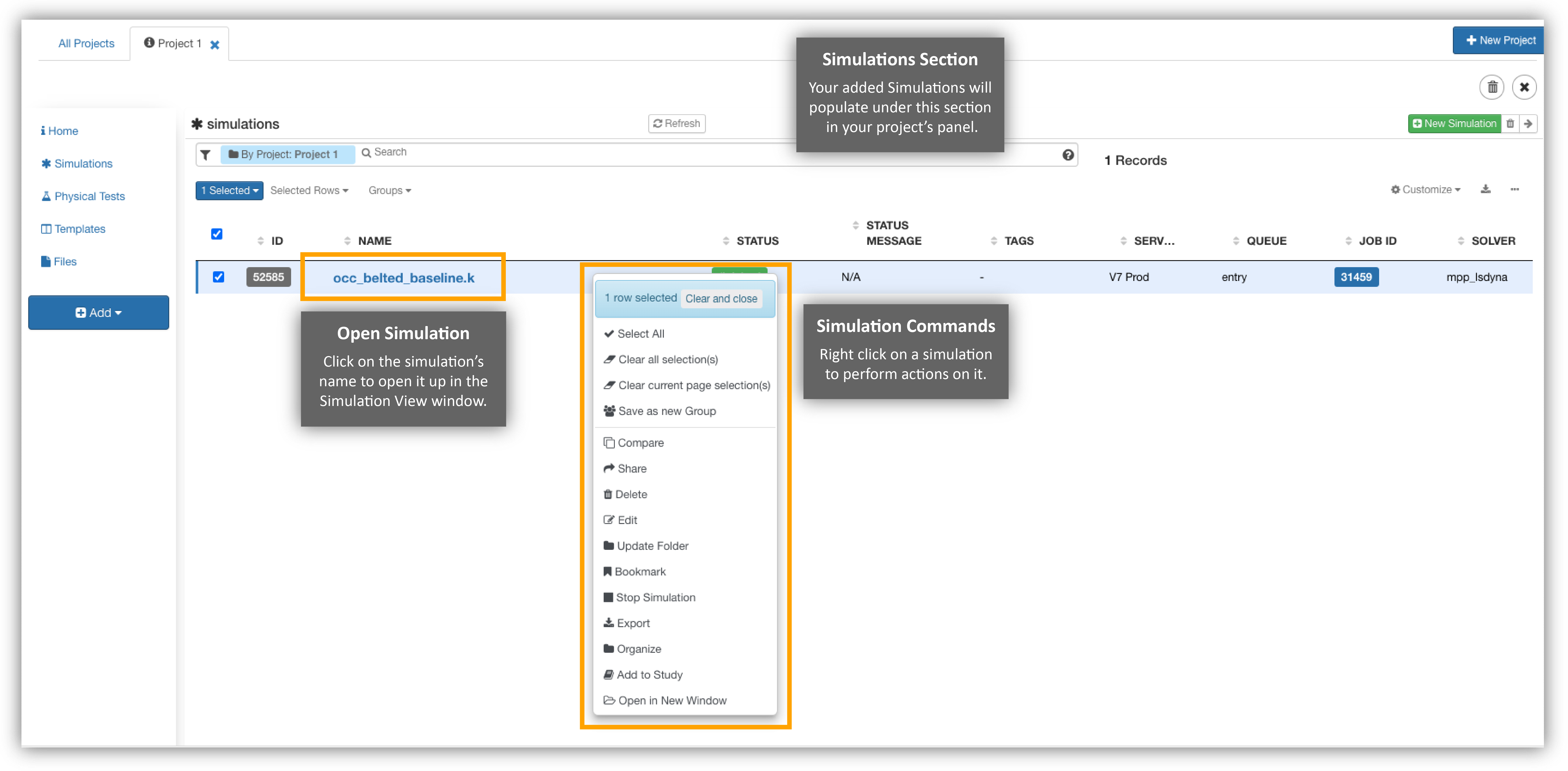Expand the Selected Rows dropdown
1568x771 pixels.
click(309, 191)
